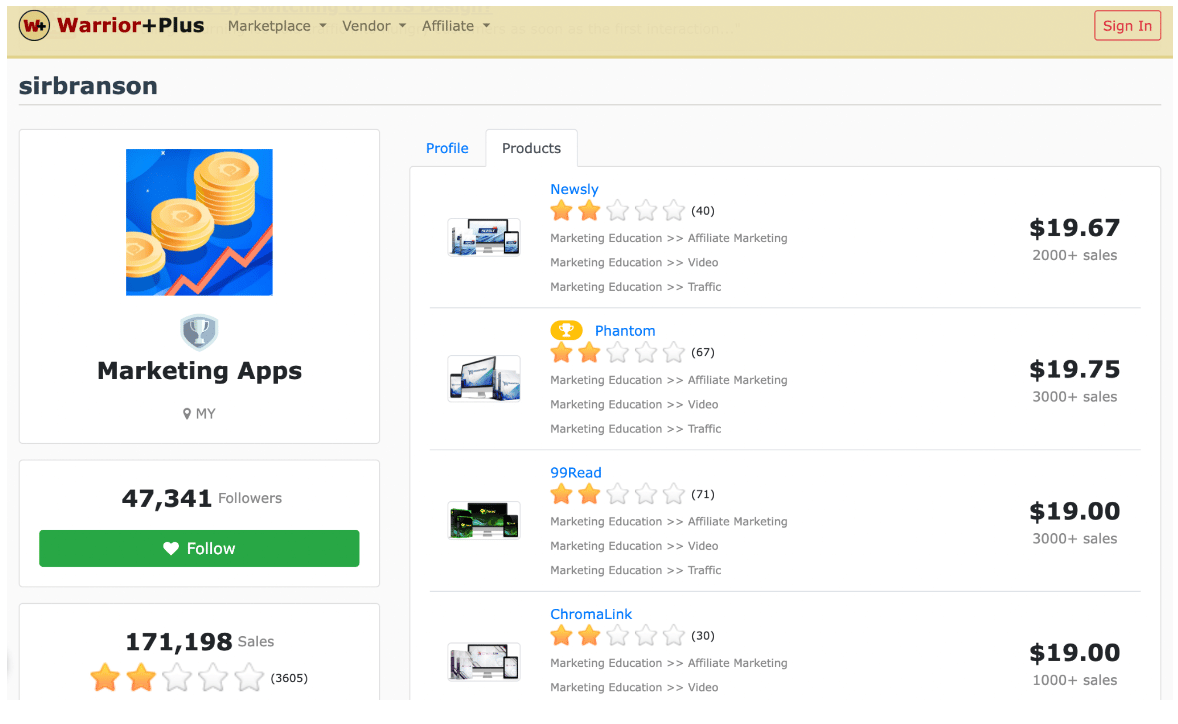The image size is (1178, 724).
Task: Click the Marketing Apps vendor name
Action: (199, 371)
